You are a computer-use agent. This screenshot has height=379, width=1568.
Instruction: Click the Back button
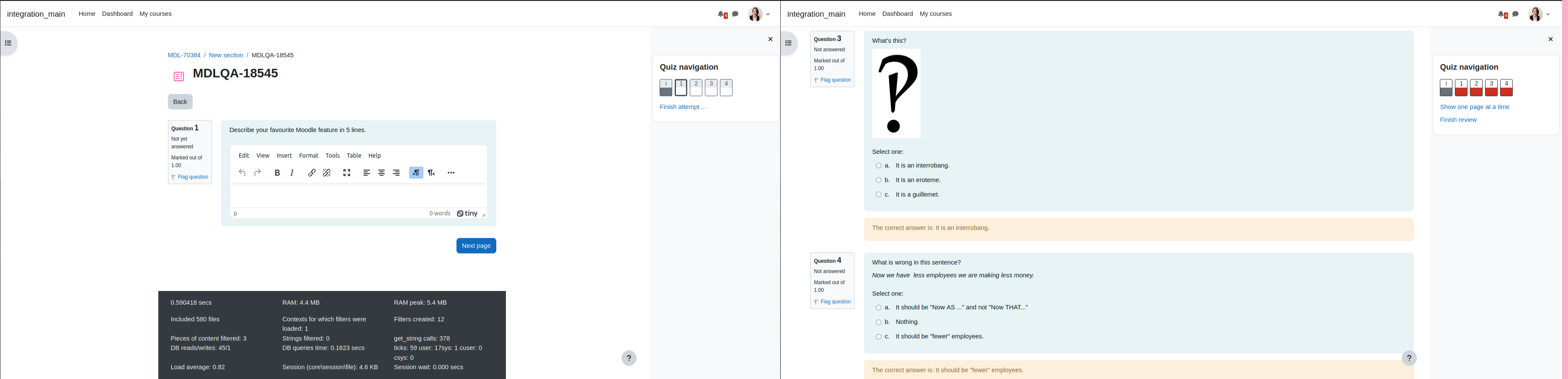coord(180,102)
